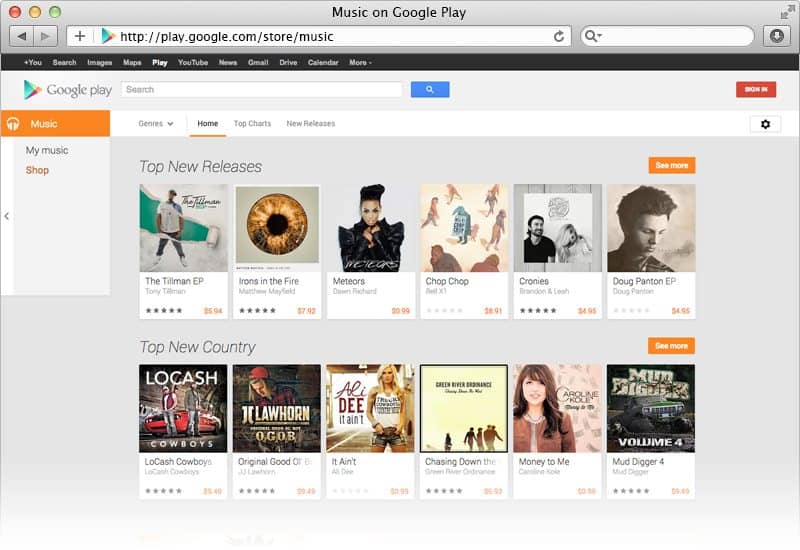Click the browser address bar URL

[227, 37]
